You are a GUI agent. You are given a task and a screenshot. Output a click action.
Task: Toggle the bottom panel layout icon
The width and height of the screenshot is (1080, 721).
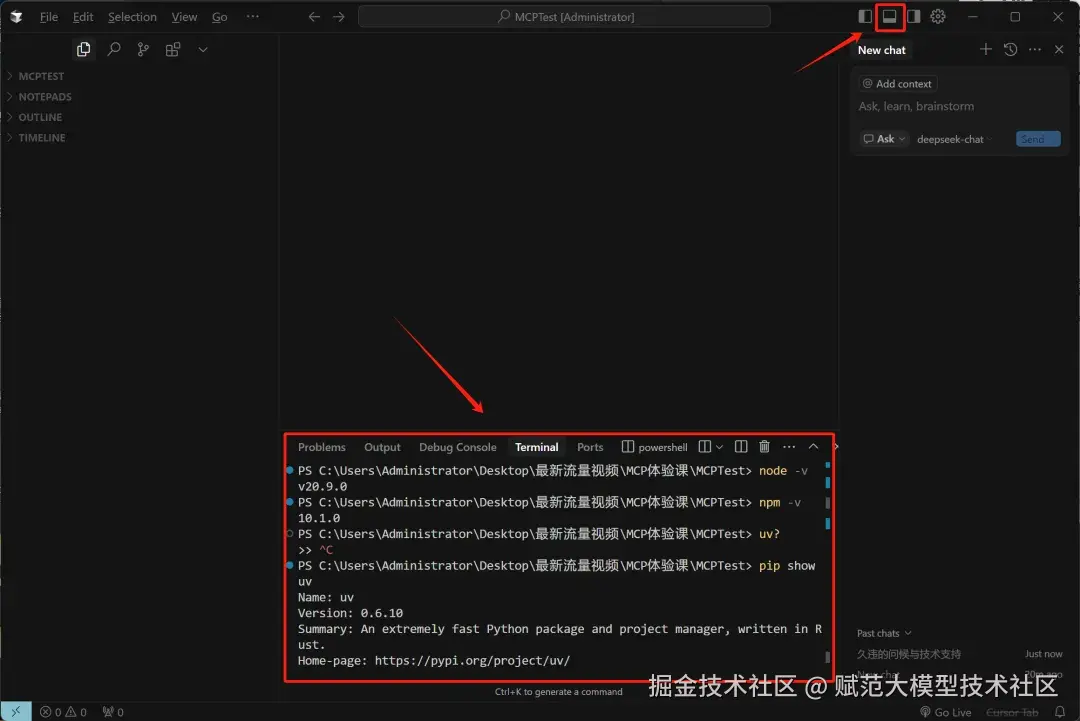coord(889,17)
